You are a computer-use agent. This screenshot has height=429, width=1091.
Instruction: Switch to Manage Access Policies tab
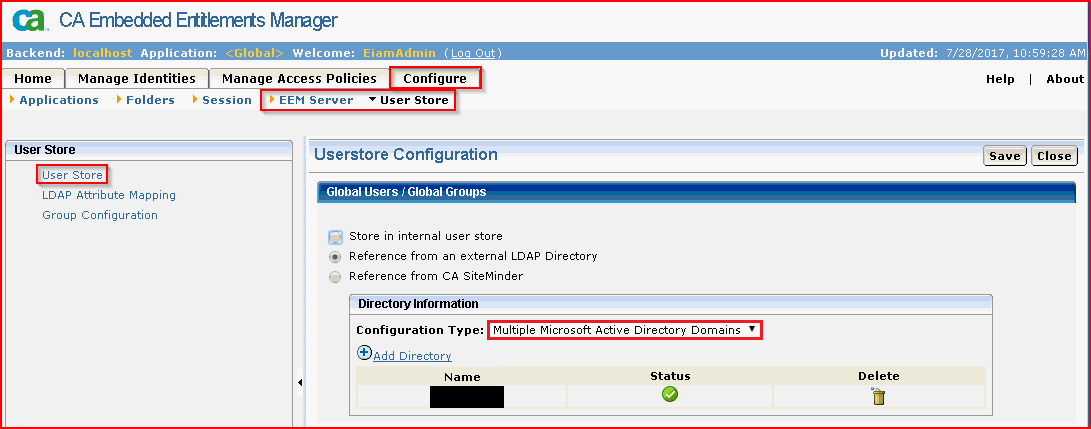[299, 79]
